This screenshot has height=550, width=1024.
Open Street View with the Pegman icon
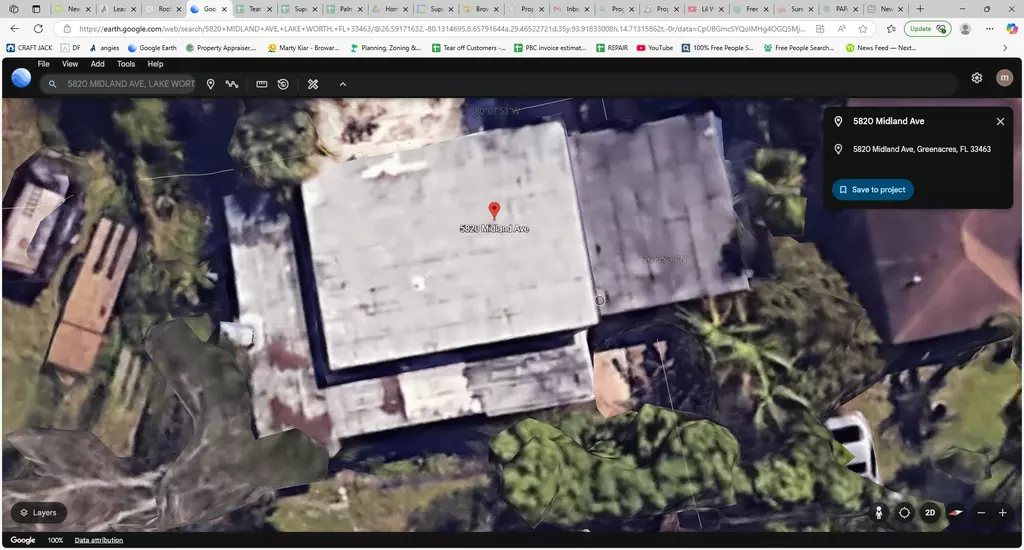(878, 513)
